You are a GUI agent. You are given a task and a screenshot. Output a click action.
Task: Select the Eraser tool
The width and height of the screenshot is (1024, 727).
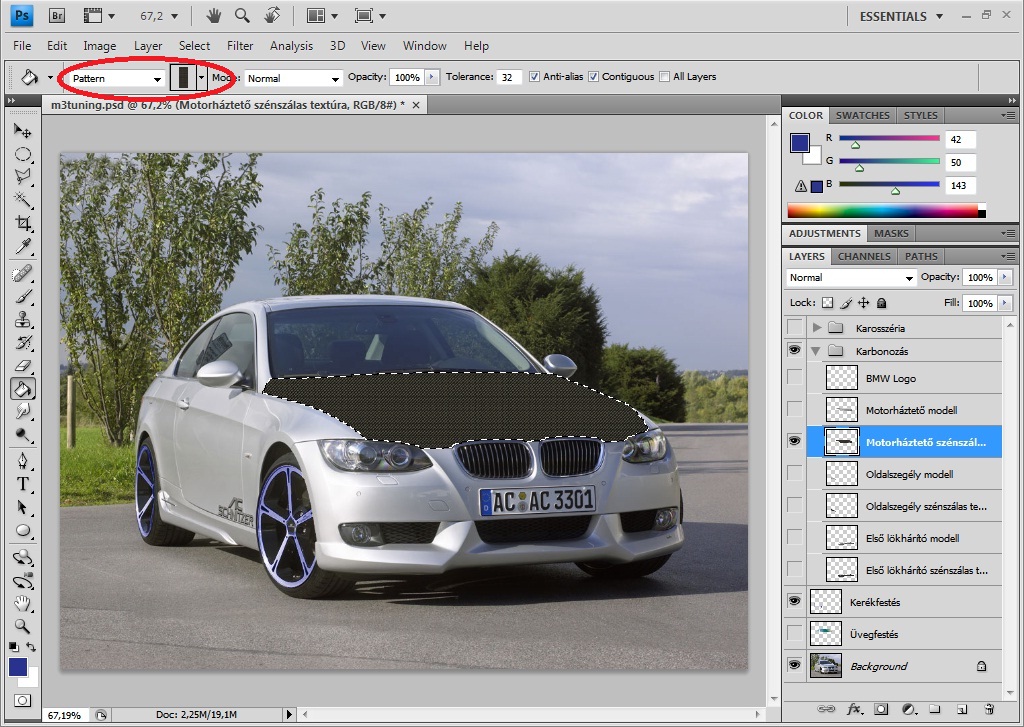click(23, 365)
